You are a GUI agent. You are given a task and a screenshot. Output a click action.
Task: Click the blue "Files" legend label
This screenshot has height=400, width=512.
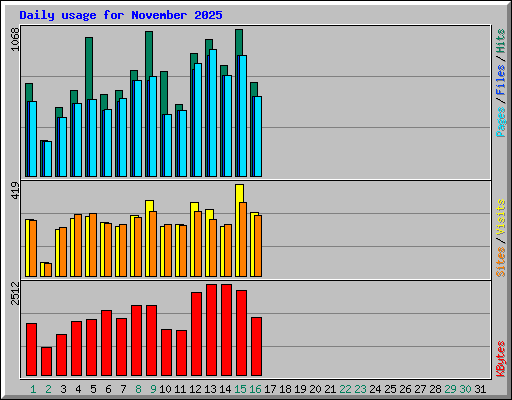(501, 80)
